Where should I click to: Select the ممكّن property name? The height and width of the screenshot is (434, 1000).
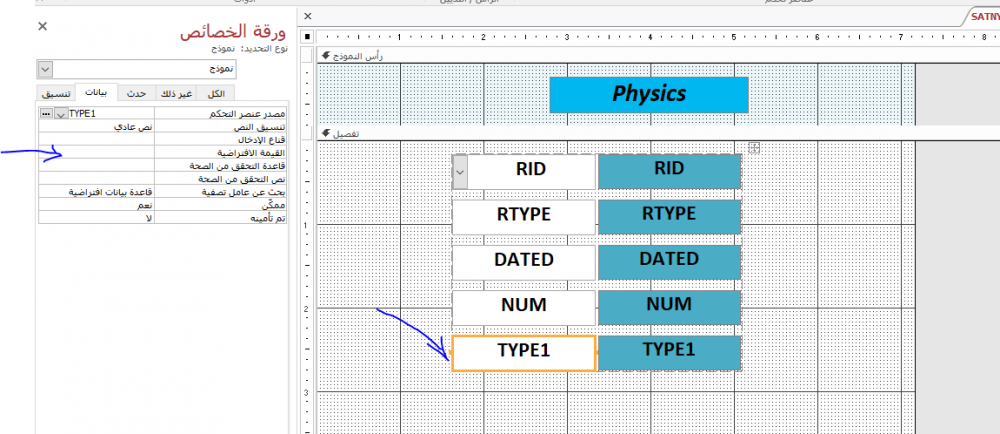[x=221, y=205]
